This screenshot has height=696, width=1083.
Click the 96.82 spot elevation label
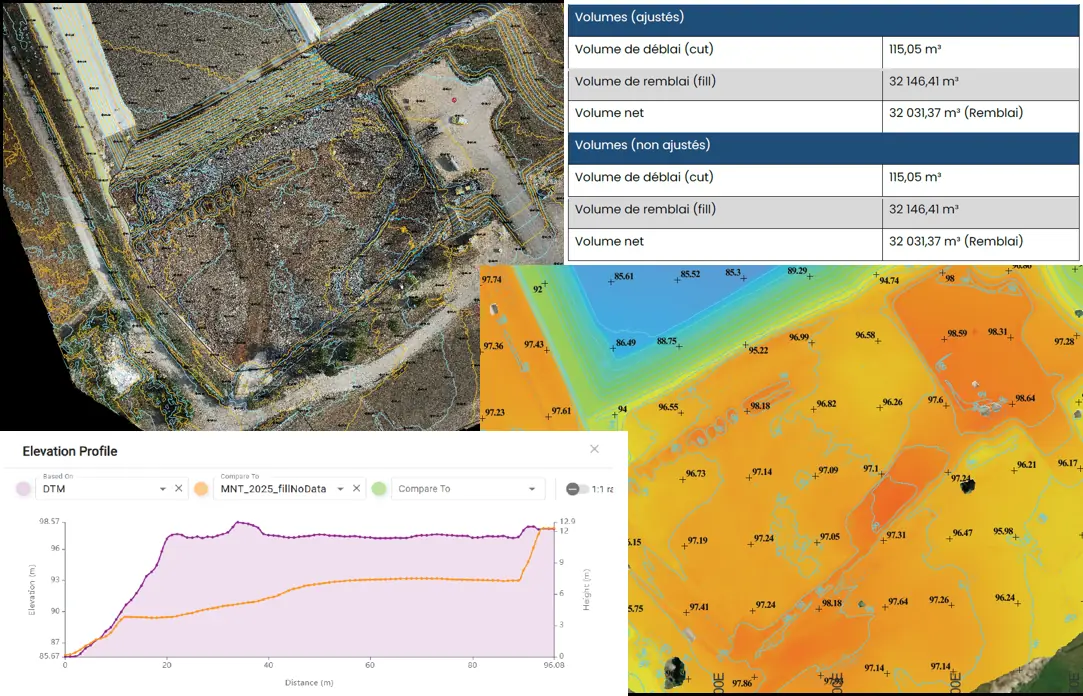[x=826, y=404]
